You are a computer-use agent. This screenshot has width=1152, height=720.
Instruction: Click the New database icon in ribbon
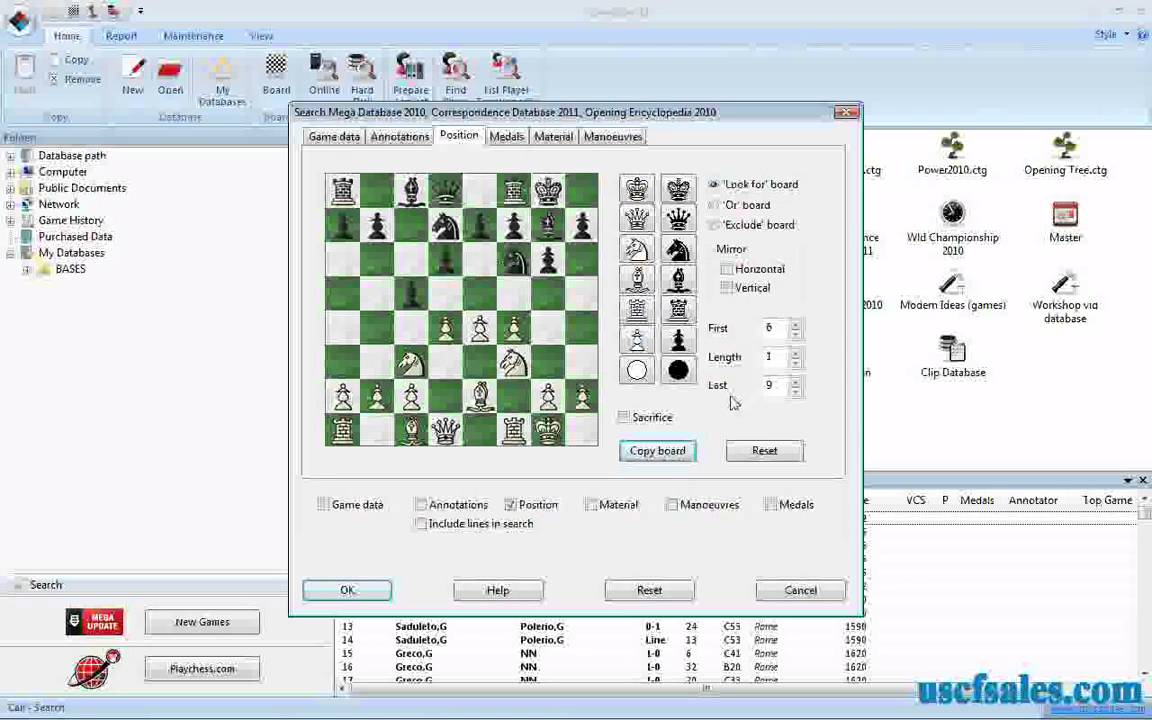133,75
